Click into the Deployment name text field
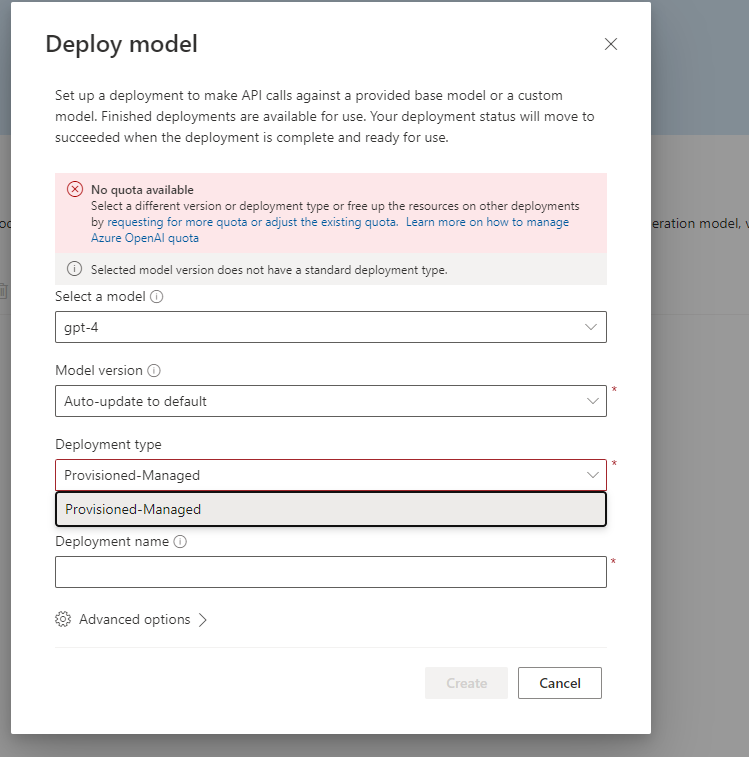The image size is (749, 757). (x=331, y=572)
